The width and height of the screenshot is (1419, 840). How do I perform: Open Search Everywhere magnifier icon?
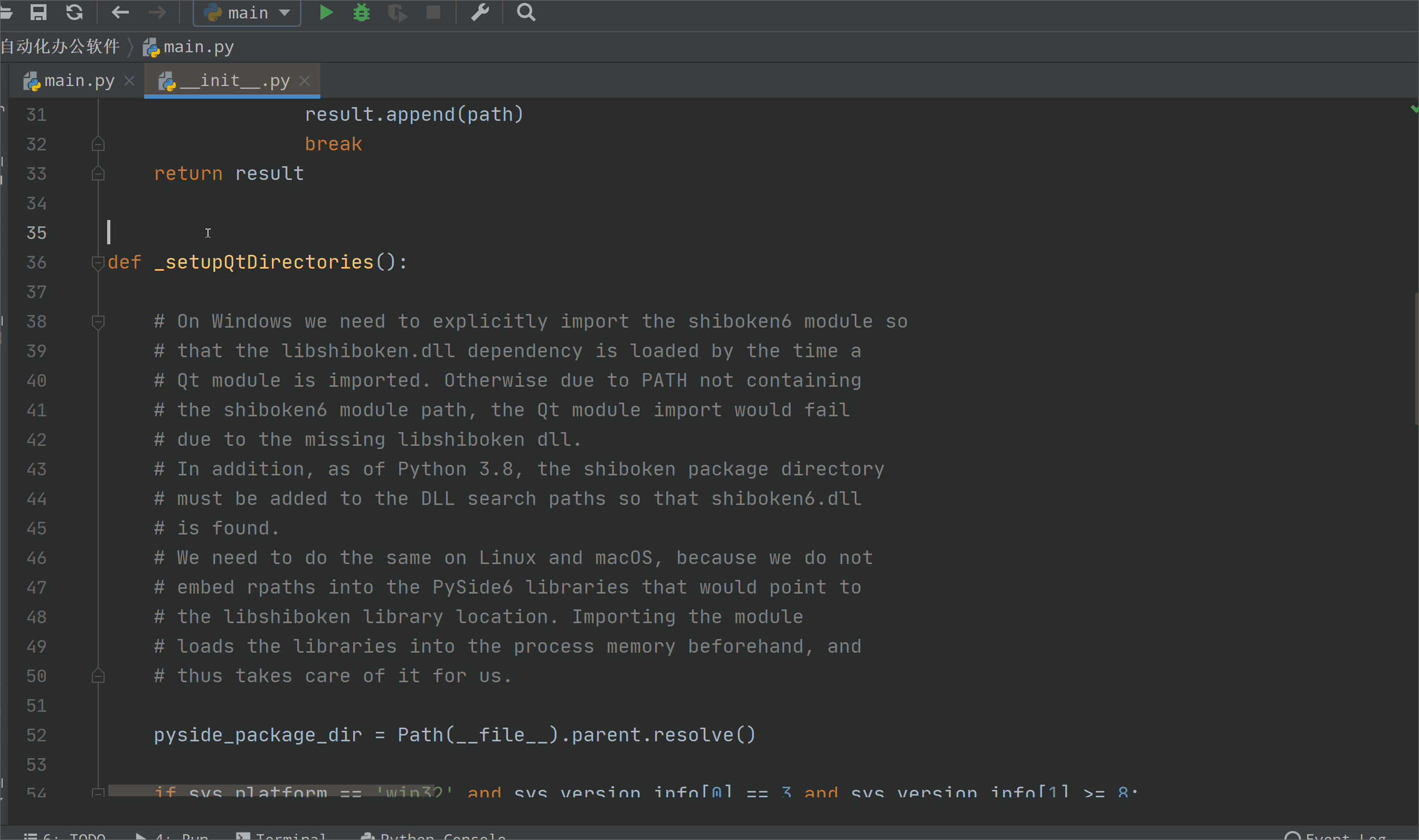(525, 12)
